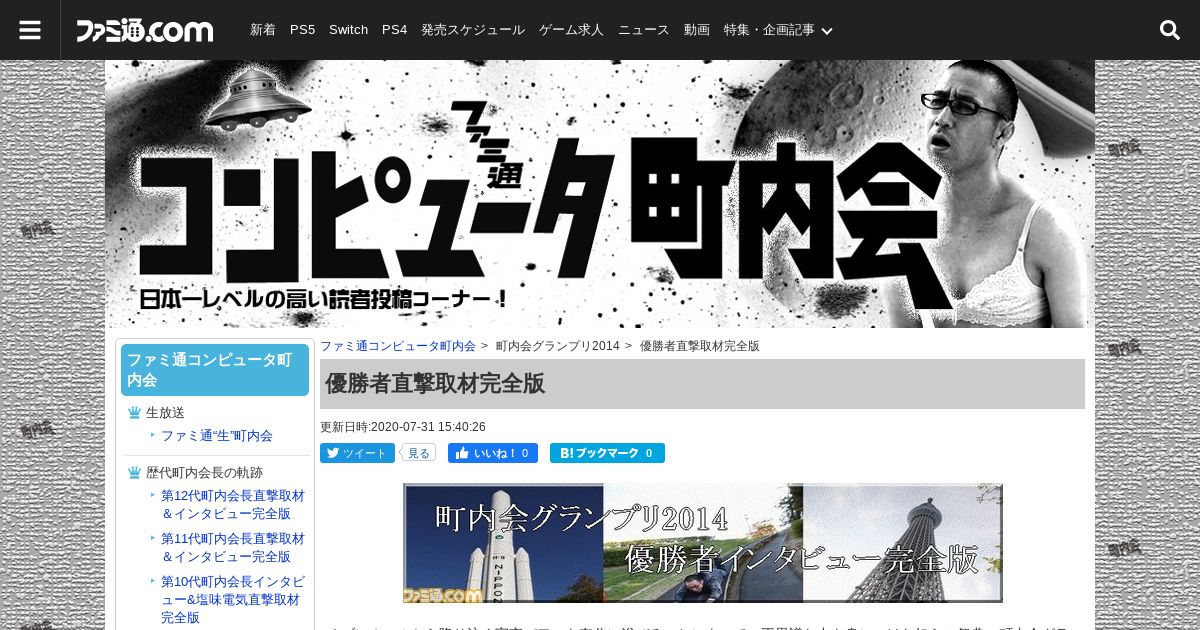
Task: Open the hamburger menu icon
Action: [30, 30]
